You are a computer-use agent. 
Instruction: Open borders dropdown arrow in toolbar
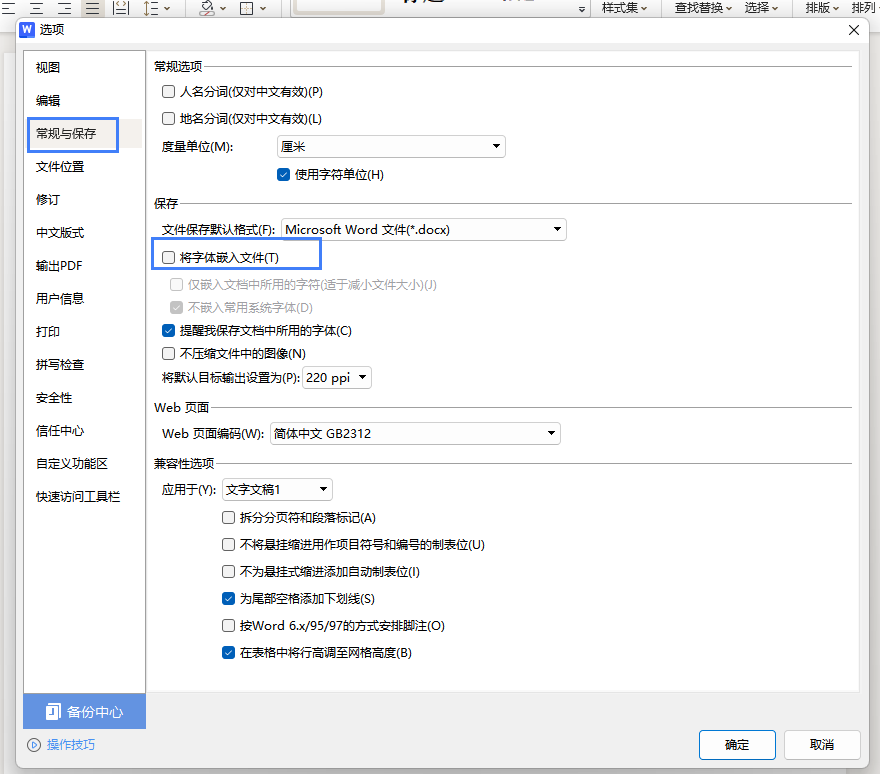point(263,8)
